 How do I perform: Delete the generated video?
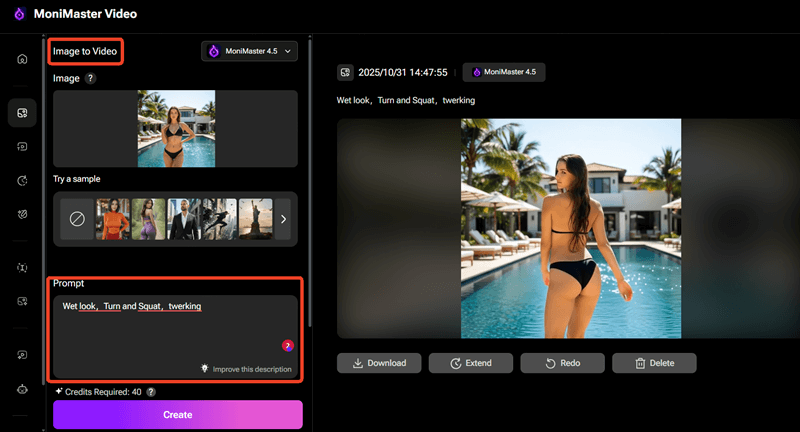click(655, 363)
